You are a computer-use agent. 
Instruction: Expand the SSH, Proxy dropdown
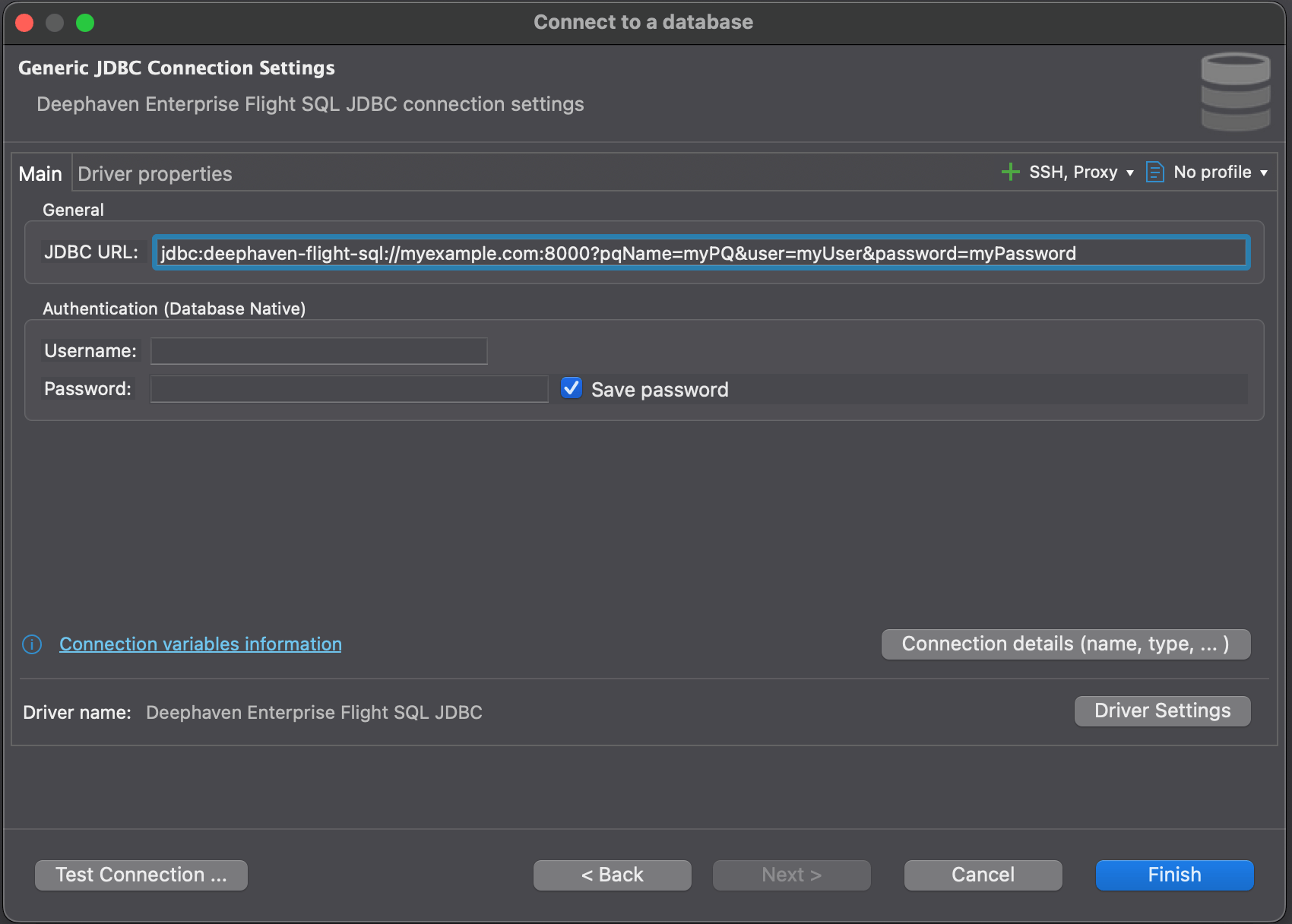[1081, 172]
